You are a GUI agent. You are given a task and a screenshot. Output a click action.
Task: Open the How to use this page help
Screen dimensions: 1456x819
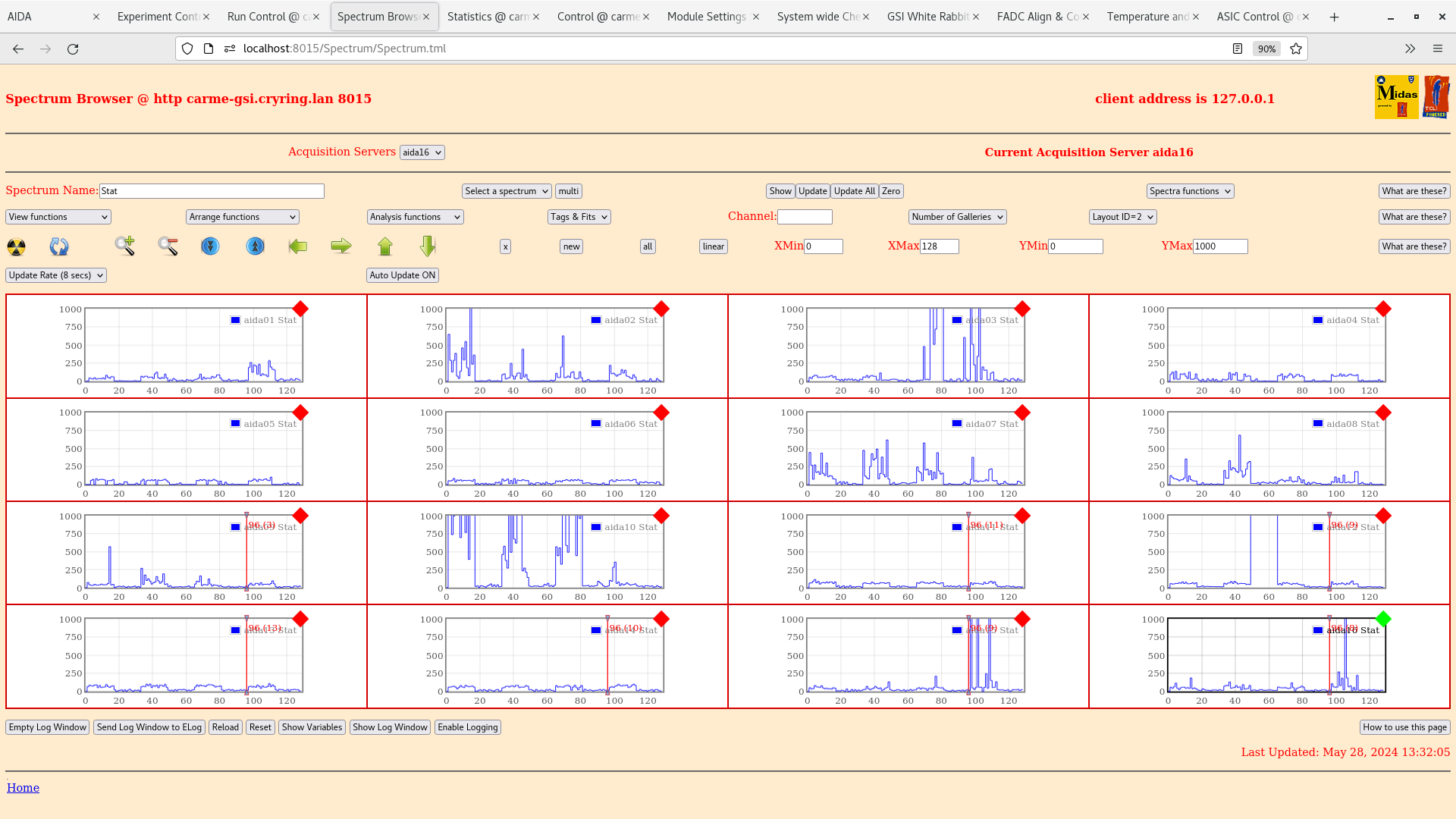pos(1404,726)
